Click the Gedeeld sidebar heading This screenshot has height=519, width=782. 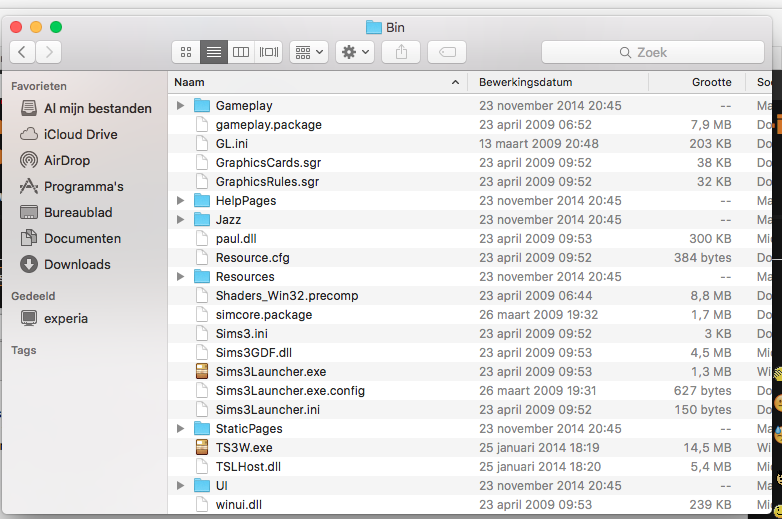click(x=33, y=296)
